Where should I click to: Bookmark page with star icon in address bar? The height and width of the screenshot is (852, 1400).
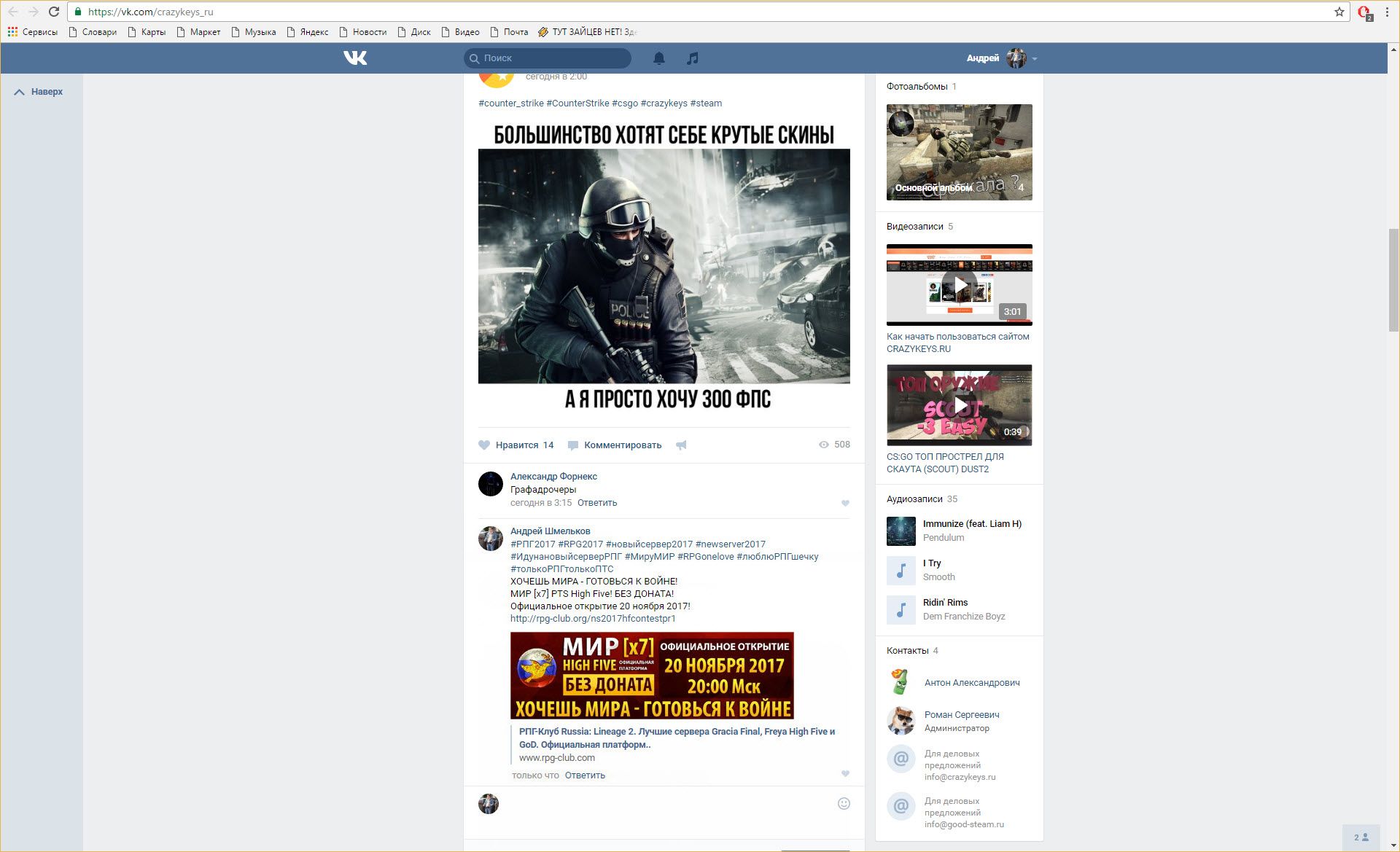pyautogui.click(x=1339, y=12)
